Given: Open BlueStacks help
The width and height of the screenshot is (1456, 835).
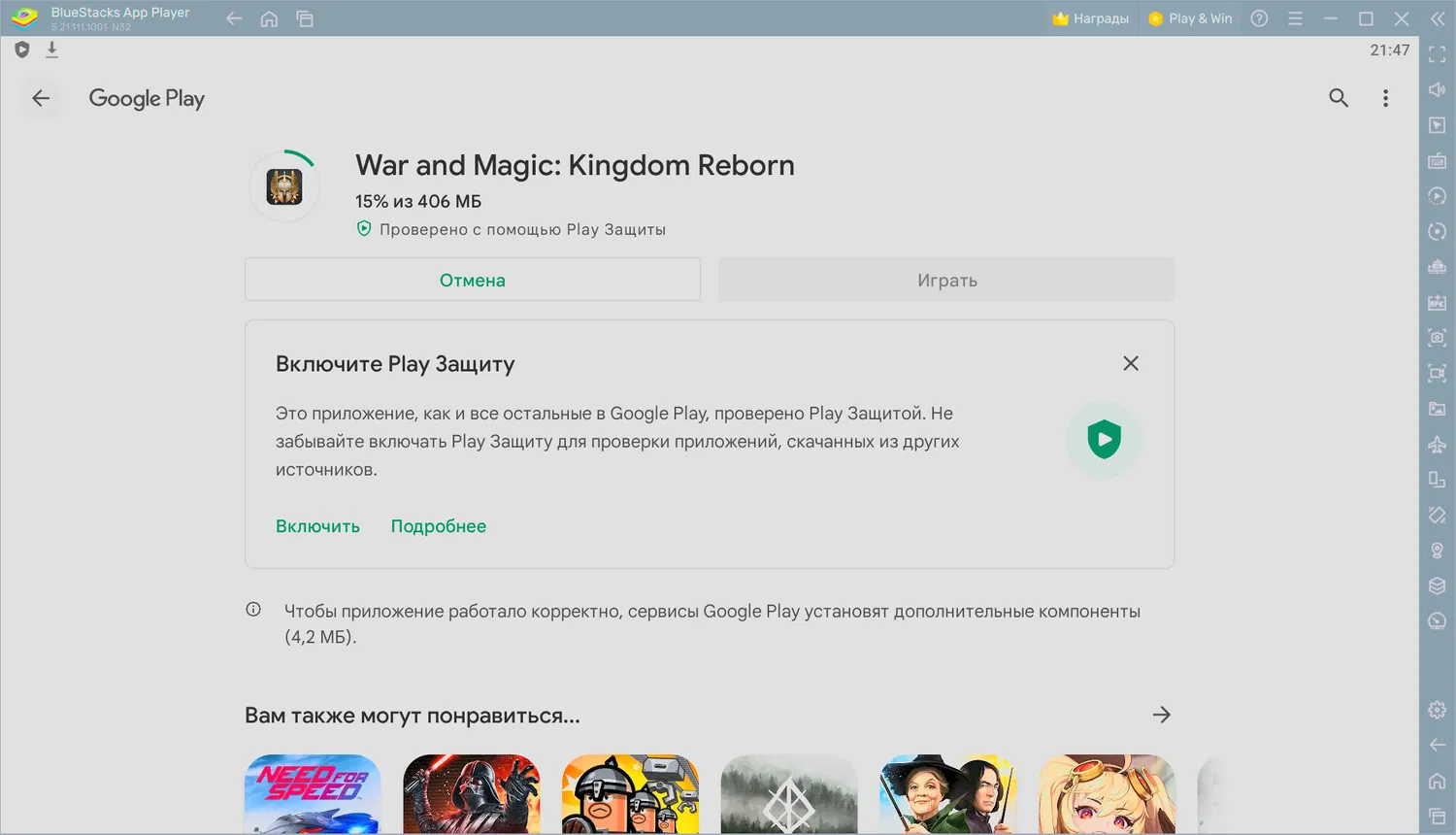Looking at the screenshot, I should [x=1259, y=18].
